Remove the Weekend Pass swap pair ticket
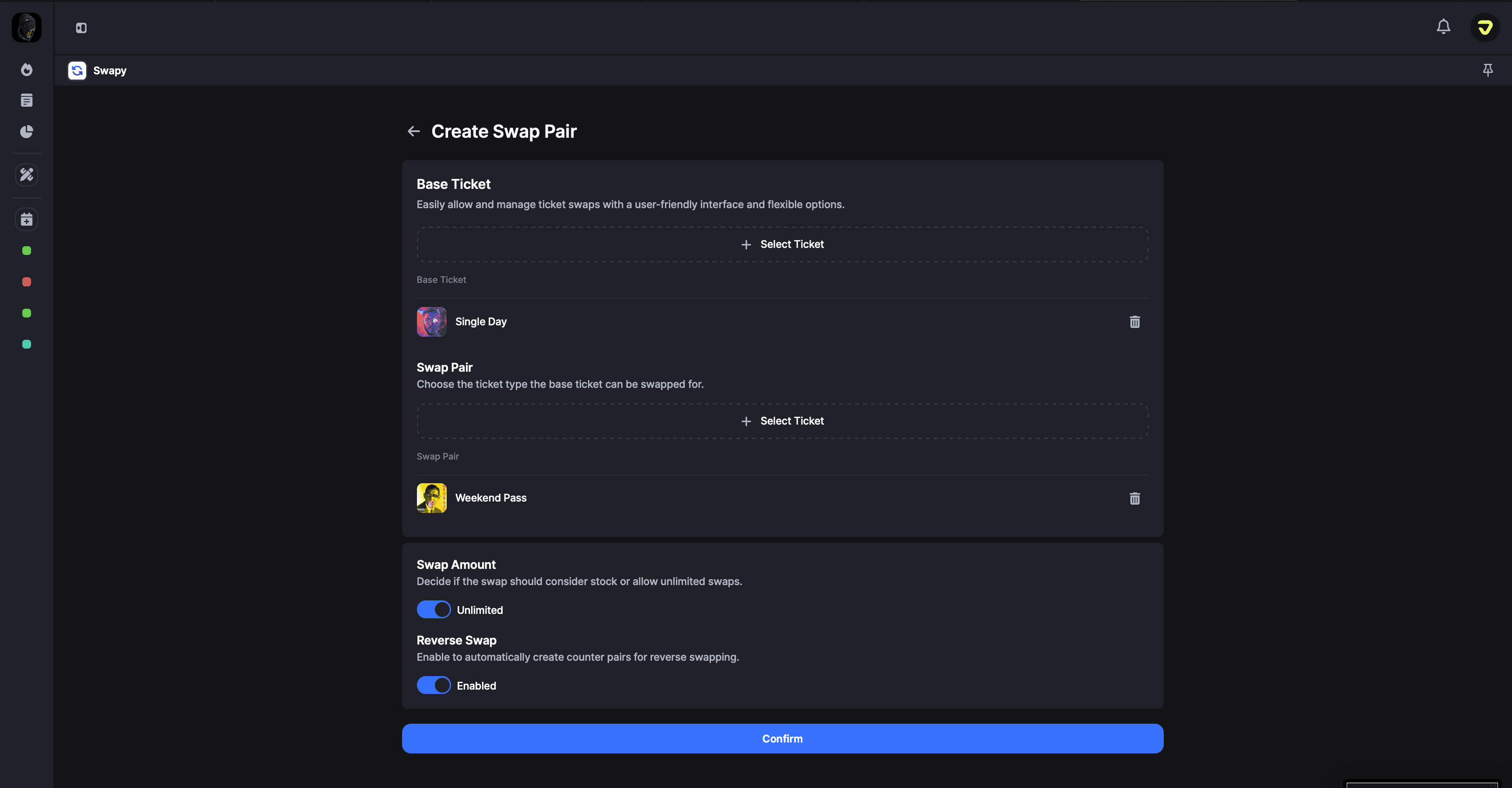 click(x=1134, y=498)
